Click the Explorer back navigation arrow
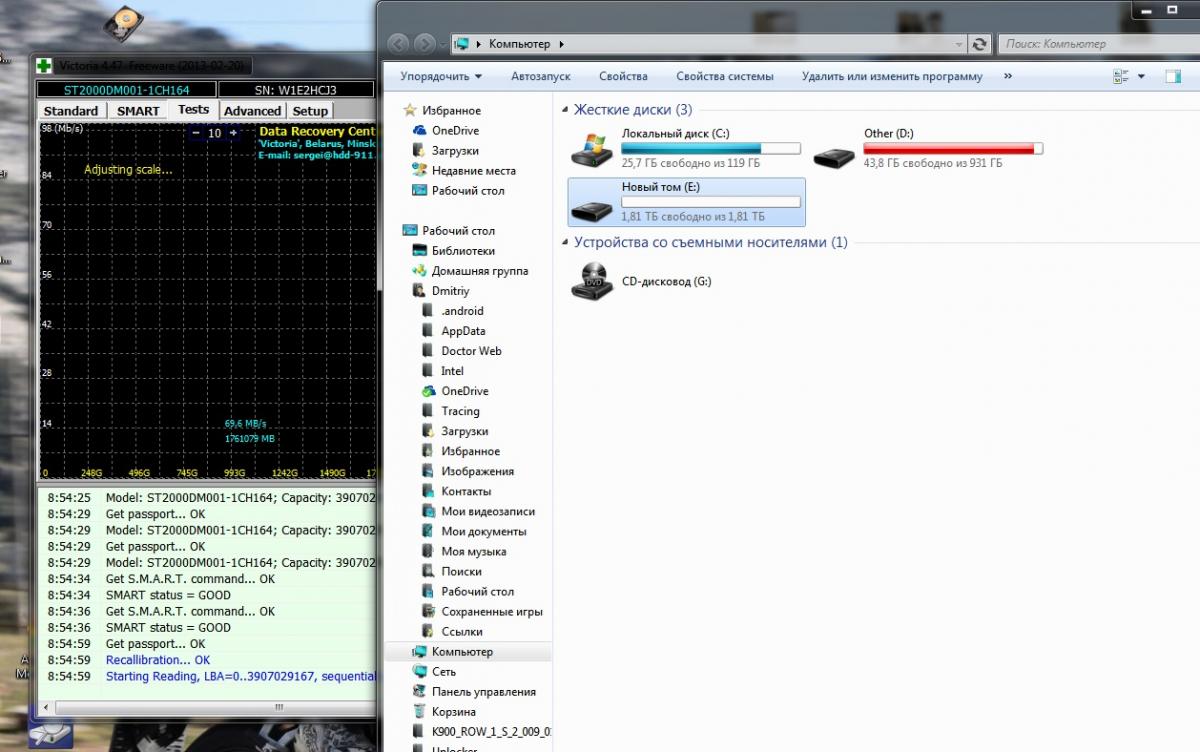The image size is (1200, 752). click(x=399, y=44)
